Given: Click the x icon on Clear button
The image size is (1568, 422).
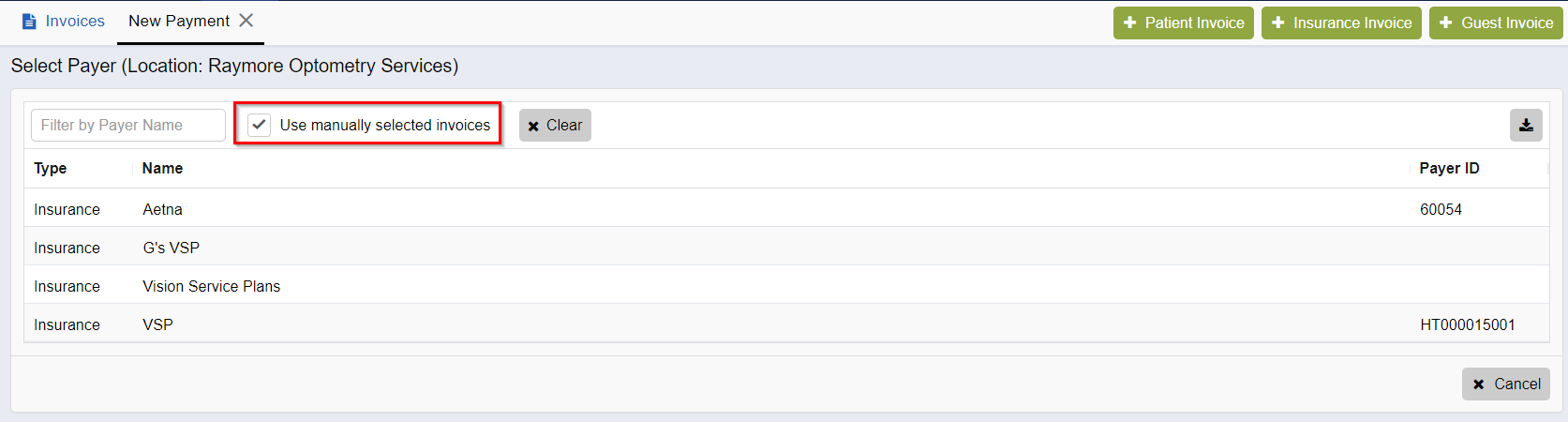Looking at the screenshot, I should tap(533, 126).
